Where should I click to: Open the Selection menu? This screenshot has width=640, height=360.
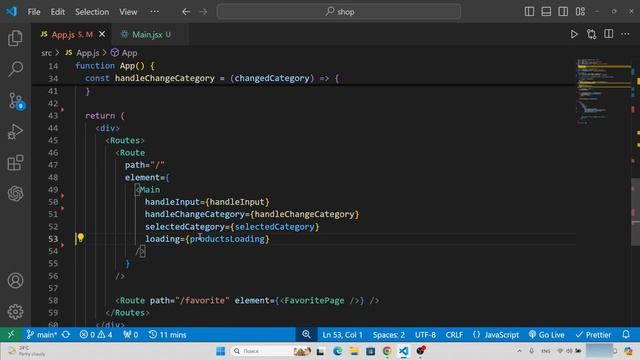click(92, 12)
